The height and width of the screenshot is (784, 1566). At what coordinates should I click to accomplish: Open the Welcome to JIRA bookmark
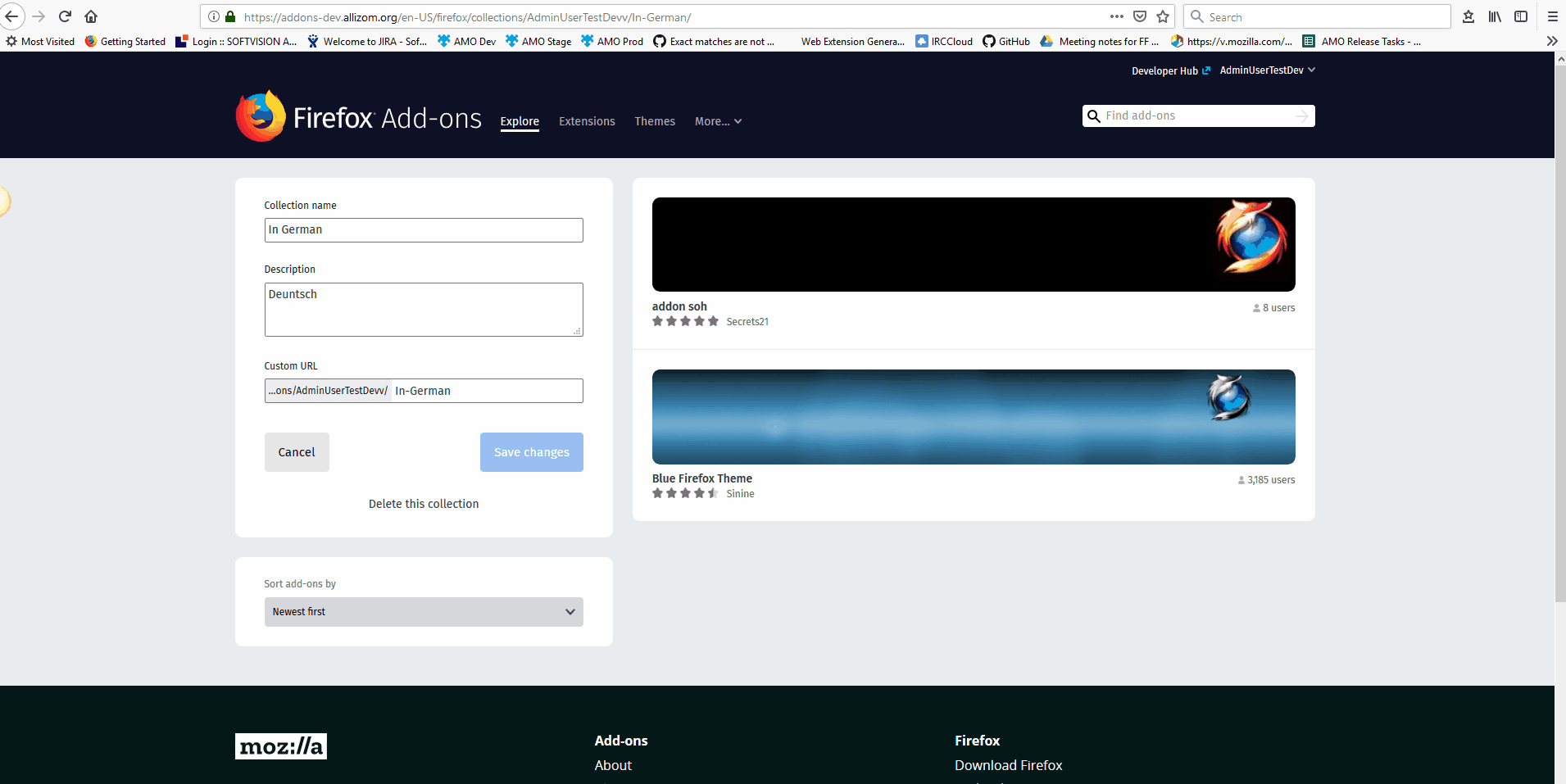pyautogui.click(x=367, y=41)
